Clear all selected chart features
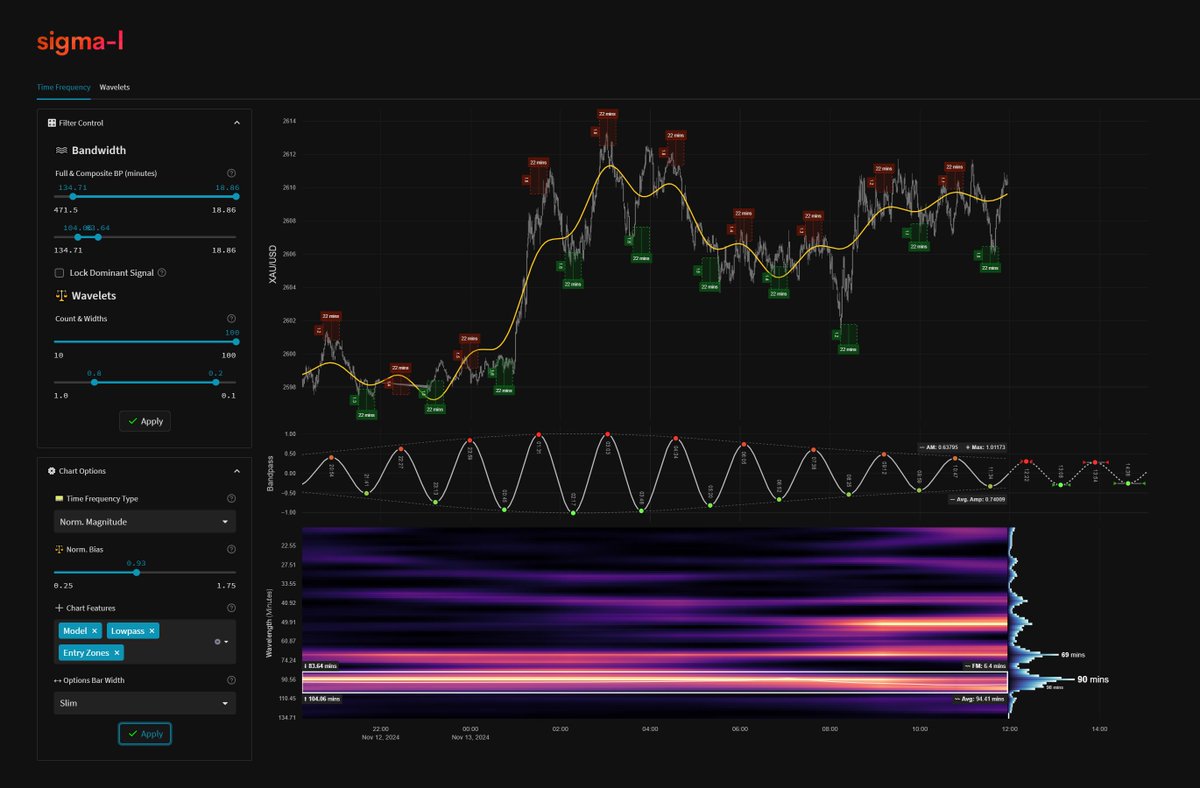1200x788 pixels. pos(217,641)
